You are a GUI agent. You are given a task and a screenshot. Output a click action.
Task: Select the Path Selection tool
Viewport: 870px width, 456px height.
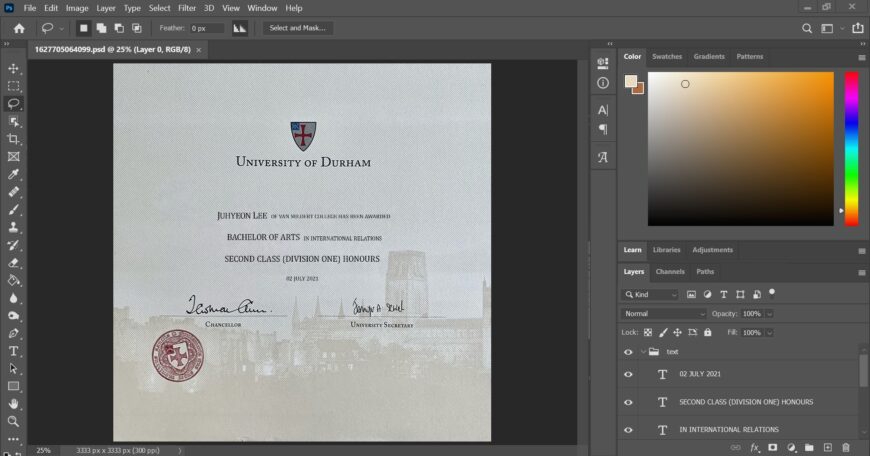(13, 368)
